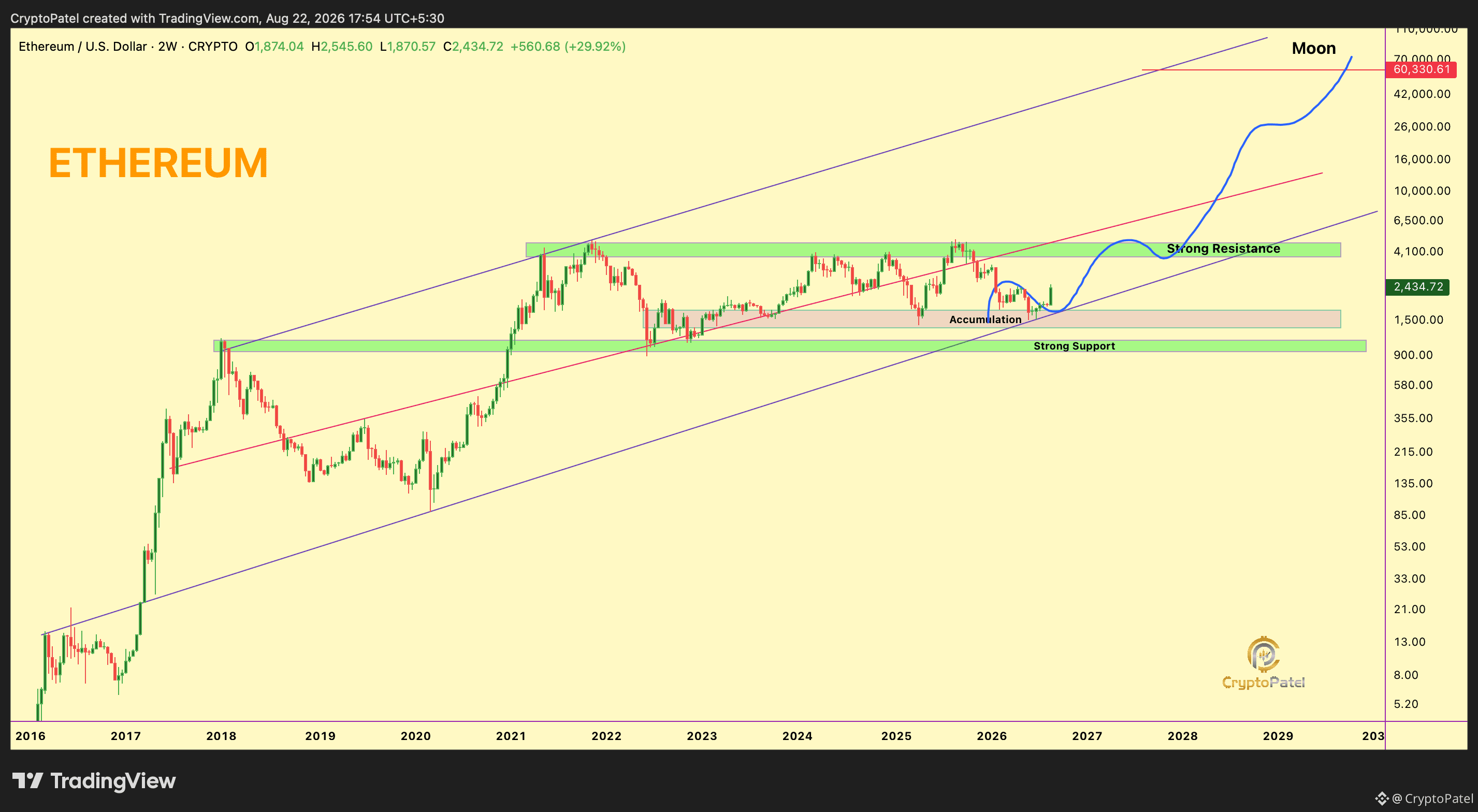Click the 33.00 price axis label
The height and width of the screenshot is (812, 1478).
1410,578
